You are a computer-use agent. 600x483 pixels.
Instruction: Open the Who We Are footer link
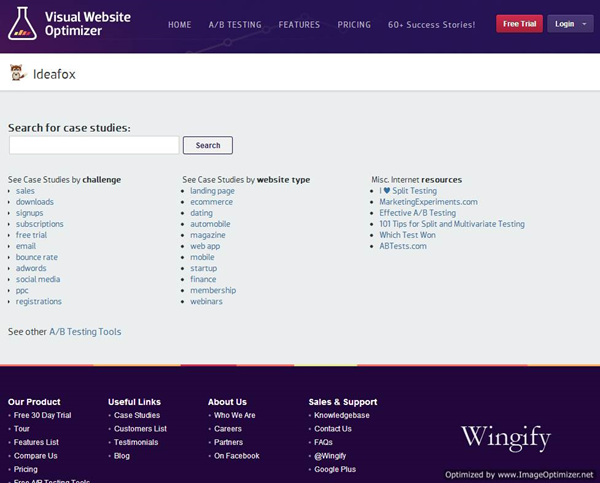(x=235, y=415)
